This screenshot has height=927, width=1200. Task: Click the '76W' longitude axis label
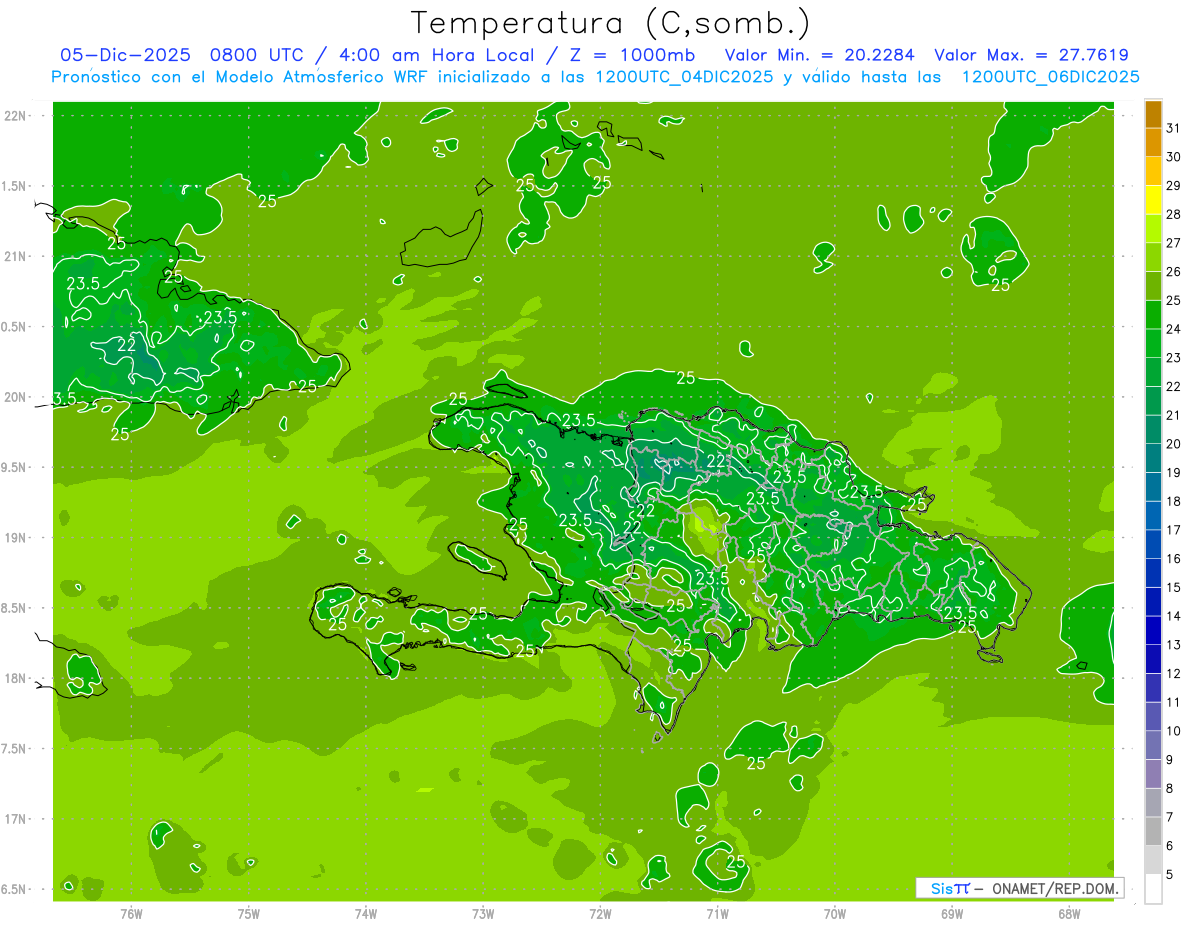[x=131, y=914]
